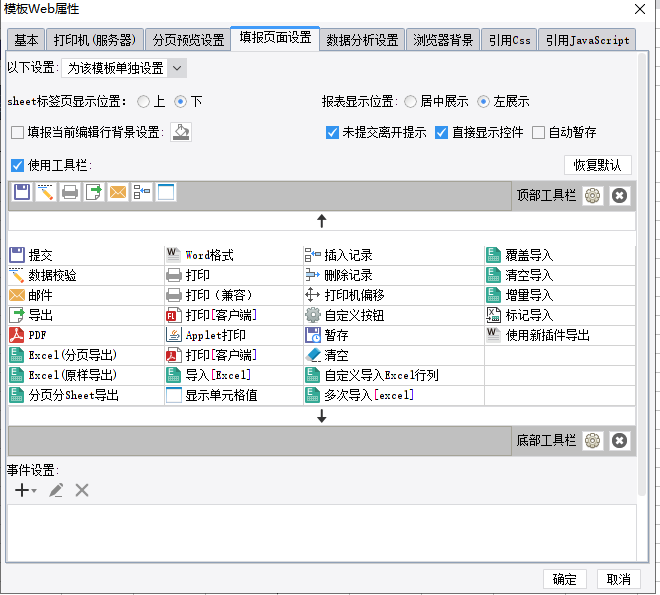Image resolution: width=660 pixels, height=595 pixels.
Task: Open top toolbar settings gear
Action: [x=593, y=195]
